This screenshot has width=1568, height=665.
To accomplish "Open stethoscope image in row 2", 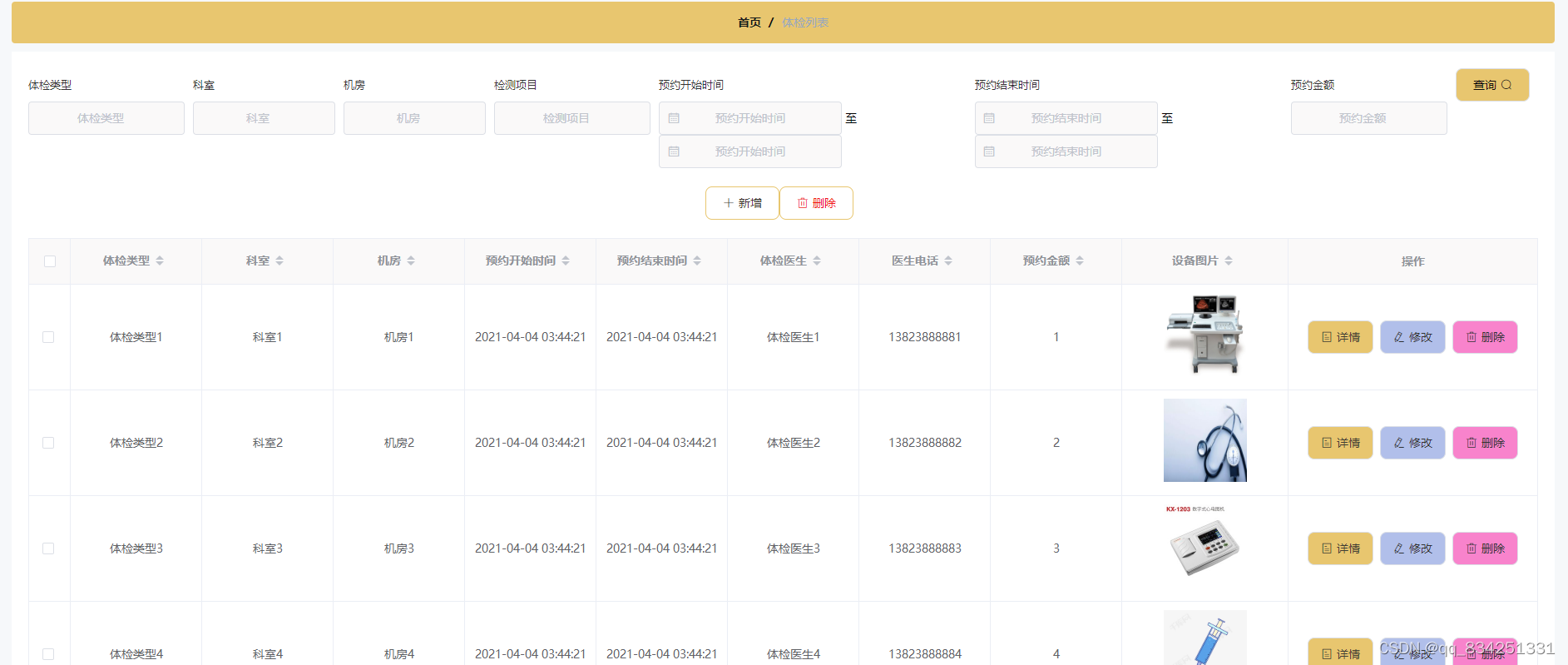I will coord(1204,440).
